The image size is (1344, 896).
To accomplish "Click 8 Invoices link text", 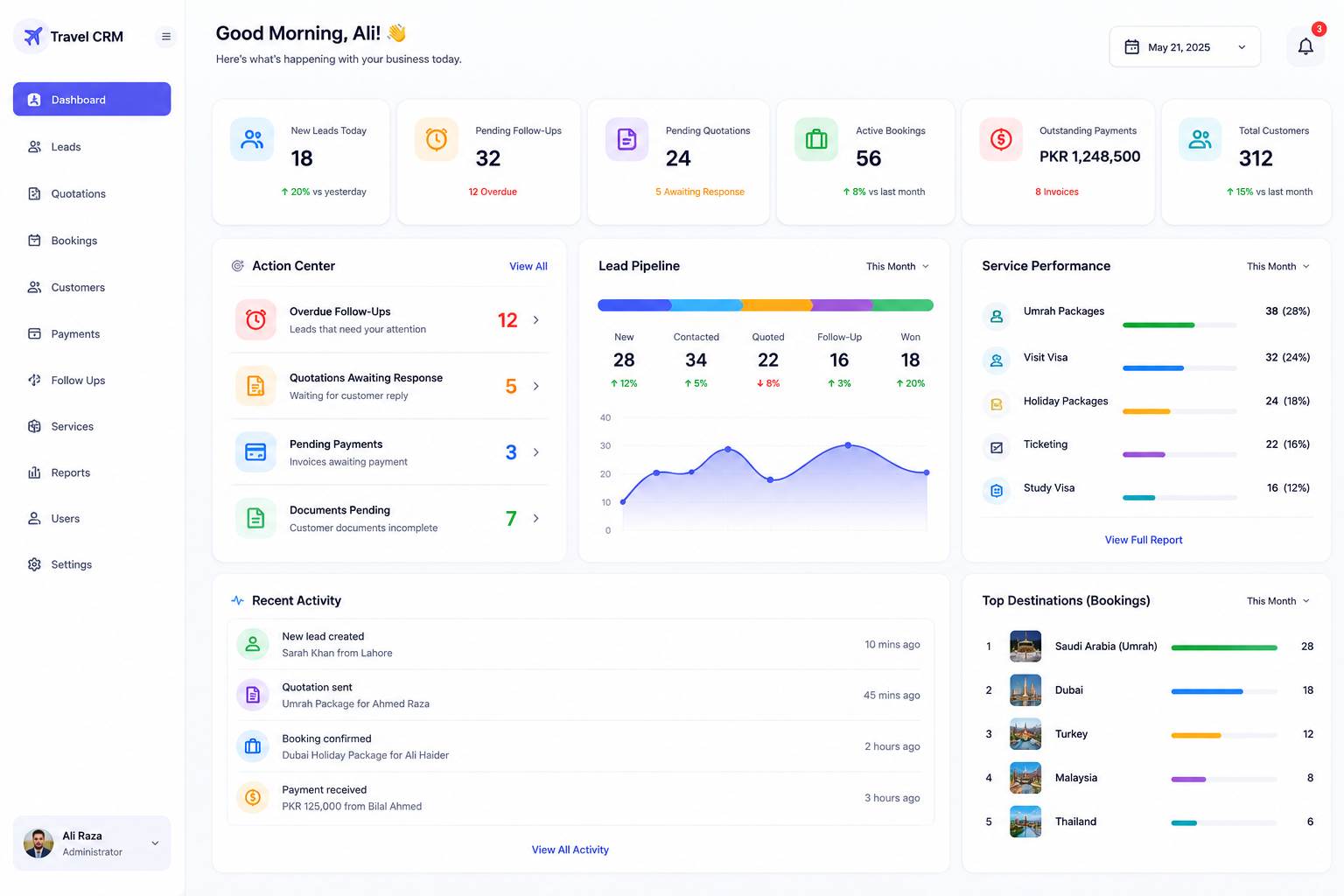I will (1057, 192).
